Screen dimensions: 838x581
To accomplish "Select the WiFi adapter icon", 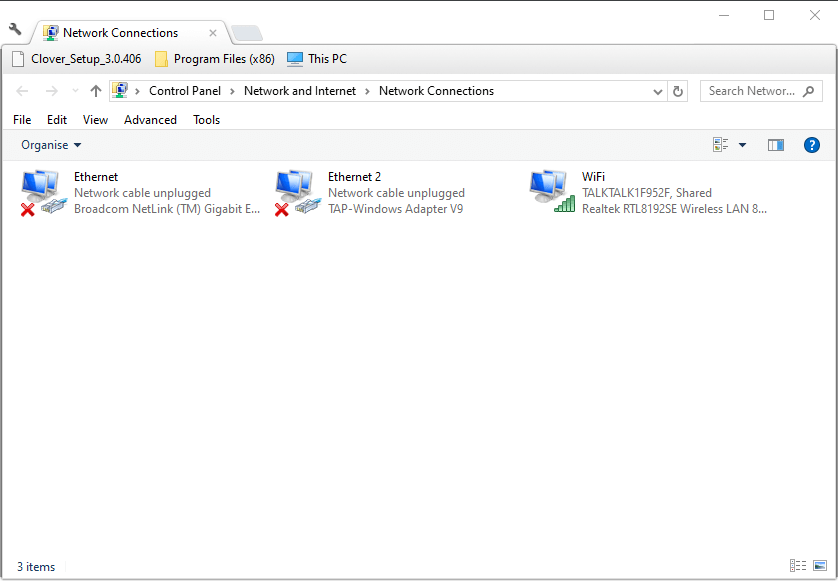I will pyautogui.click(x=552, y=191).
